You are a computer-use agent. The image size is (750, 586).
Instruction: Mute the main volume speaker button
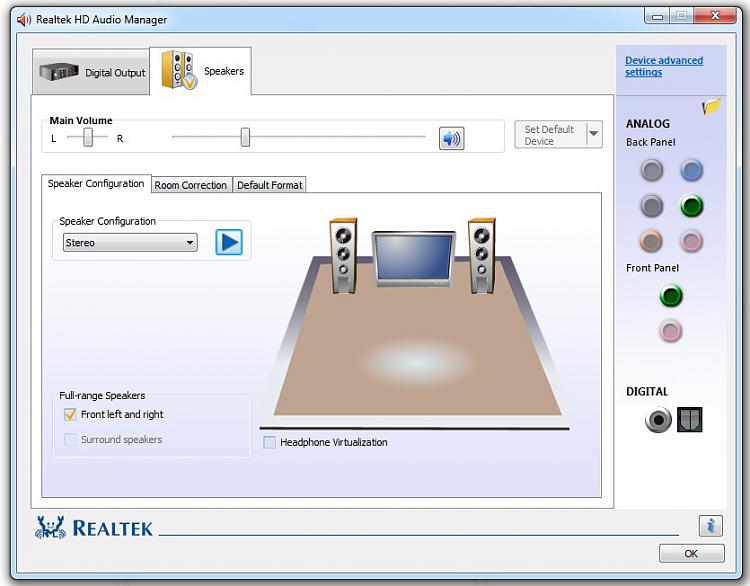[451, 138]
